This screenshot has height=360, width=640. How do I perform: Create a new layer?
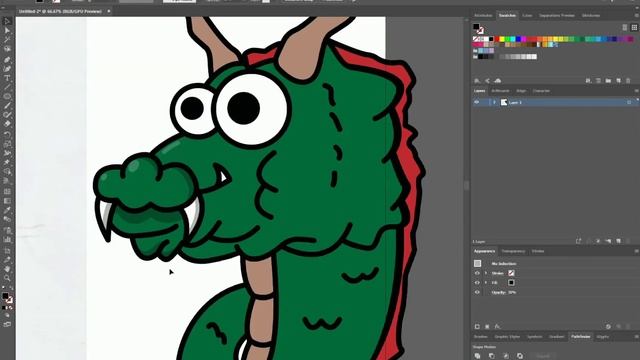pos(618,241)
